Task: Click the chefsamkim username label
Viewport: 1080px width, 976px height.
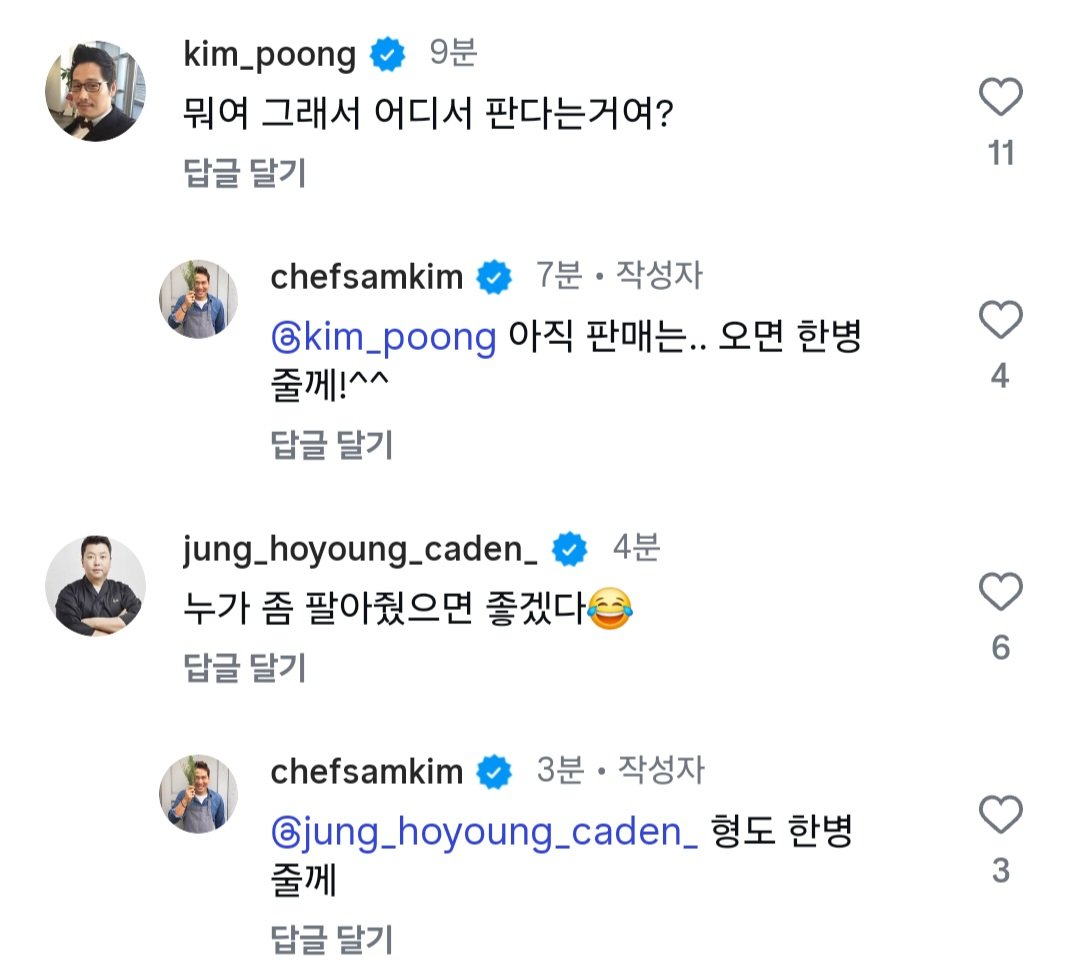Action: 364,277
